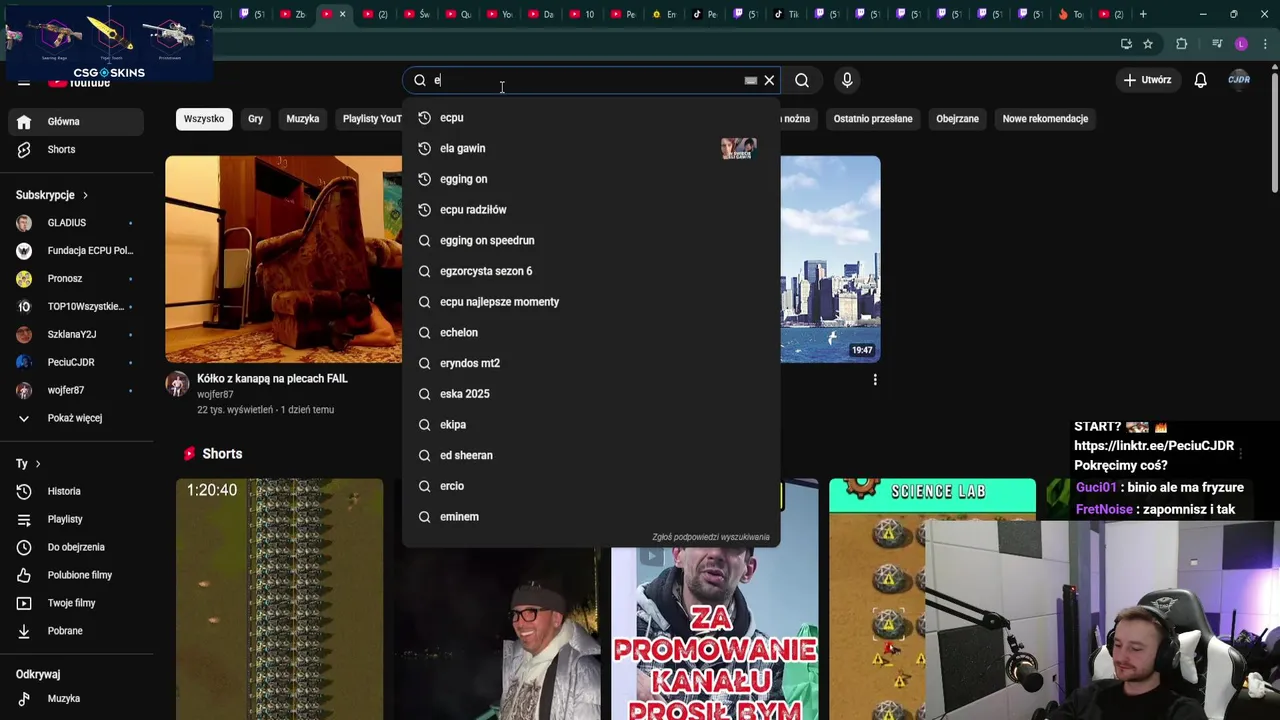Select 'ecpu najlepsze momenty' suggestion

tap(590, 302)
